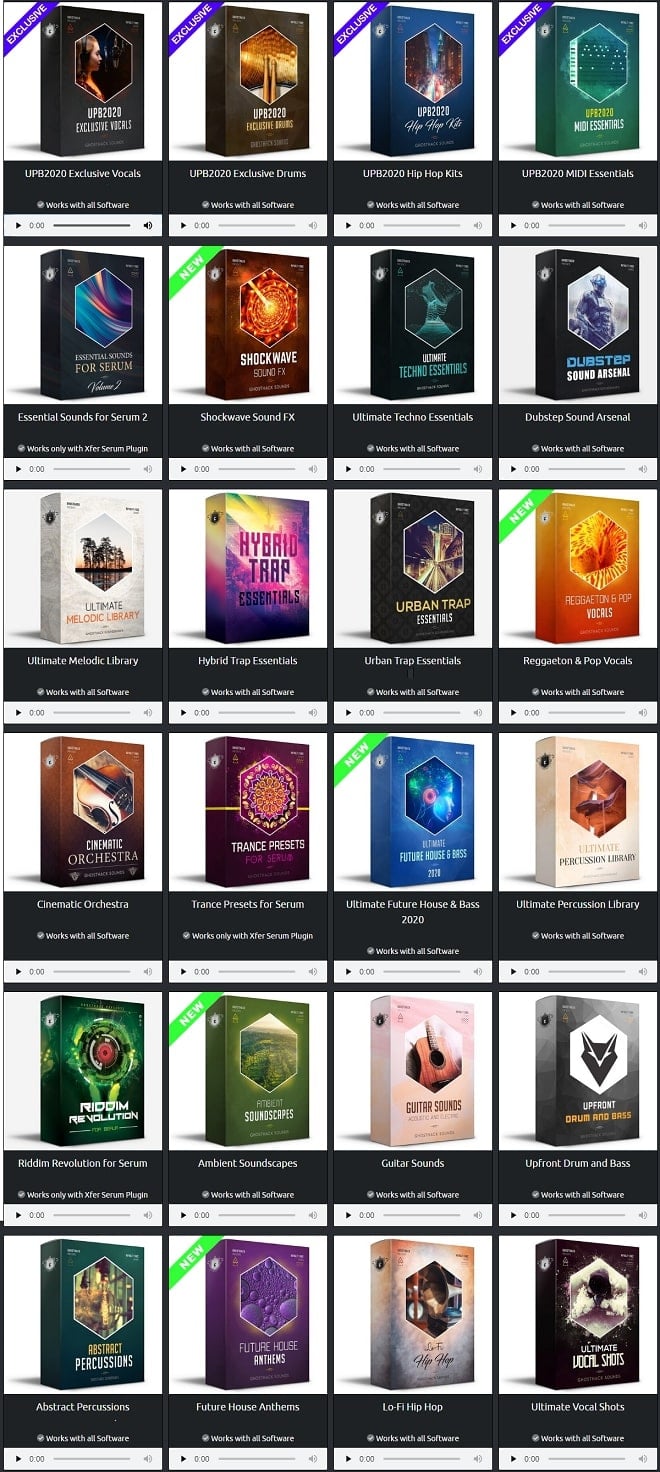Image resolution: width=660 pixels, height=1472 pixels.
Task: Seek within the UPB2020 Exclusive Vocals progress bar
Action: [92, 226]
